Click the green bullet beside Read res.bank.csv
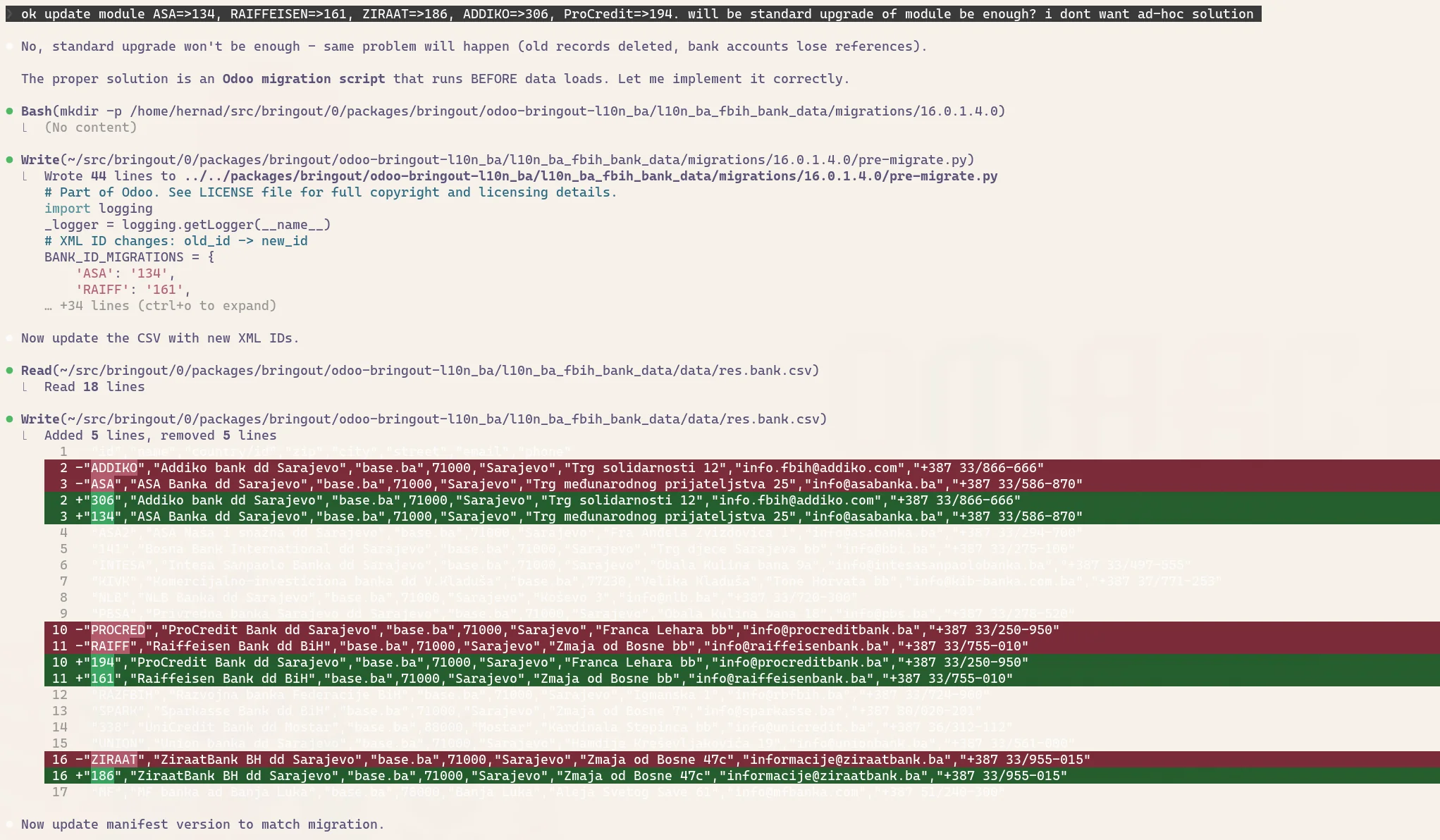 coord(10,371)
